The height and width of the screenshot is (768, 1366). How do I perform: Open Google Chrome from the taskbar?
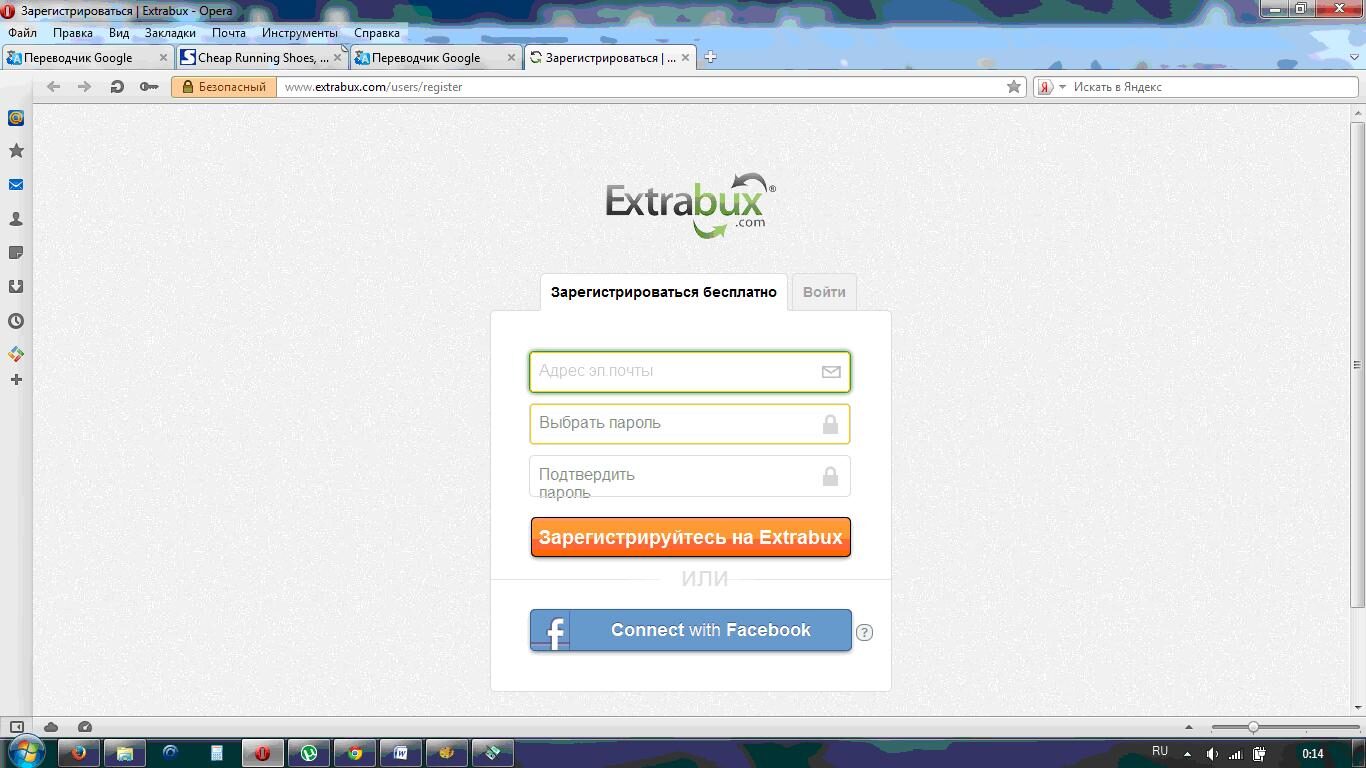click(355, 753)
